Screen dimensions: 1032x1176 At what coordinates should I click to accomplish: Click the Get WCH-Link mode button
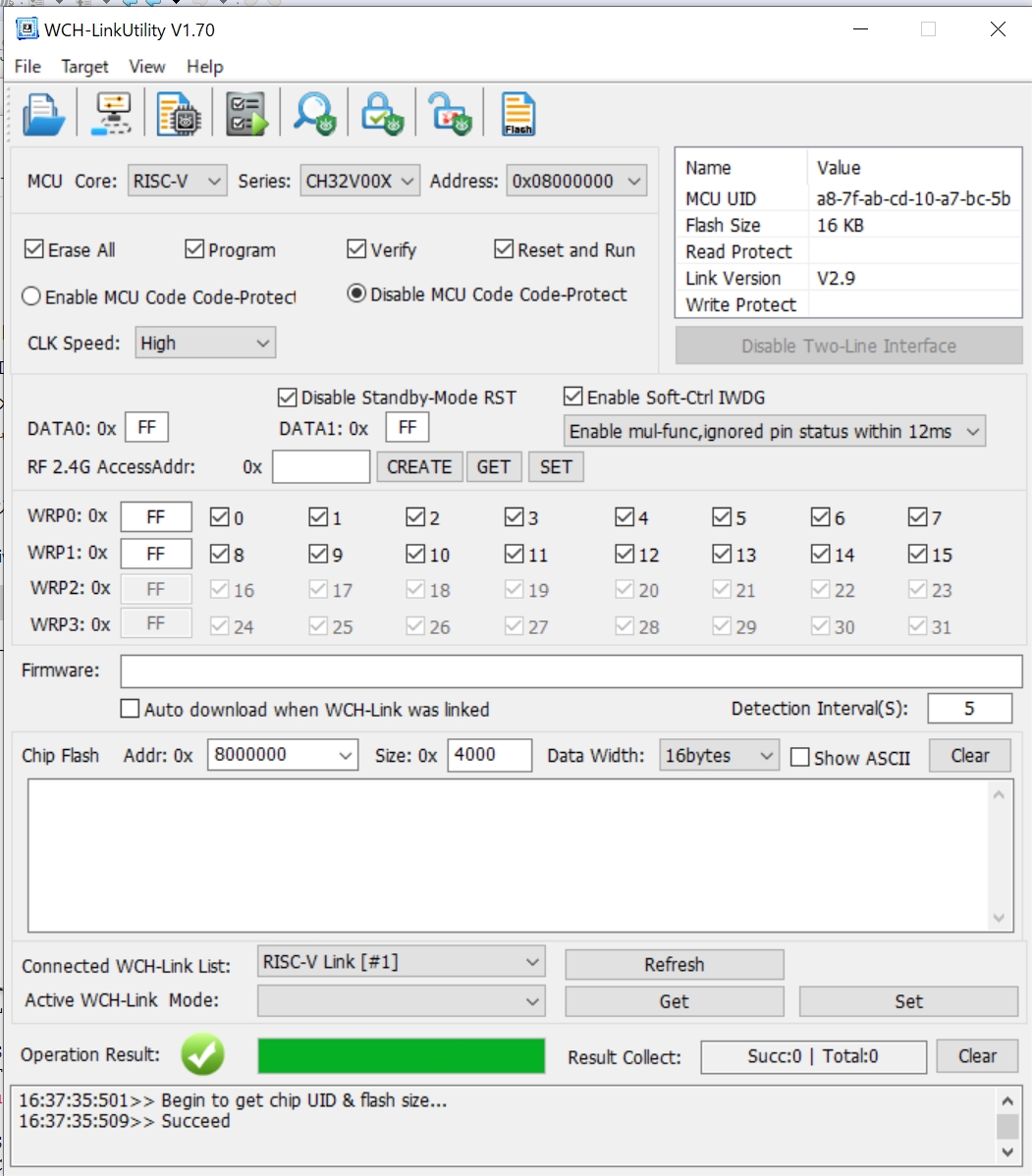pos(675,1001)
